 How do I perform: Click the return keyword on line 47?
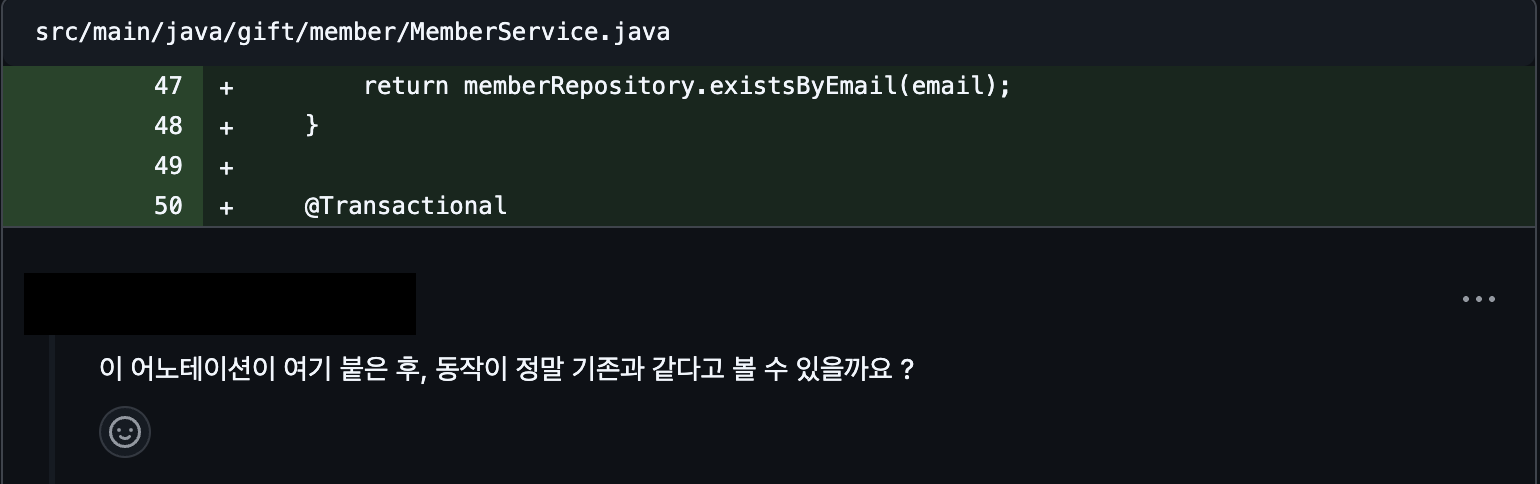point(406,86)
